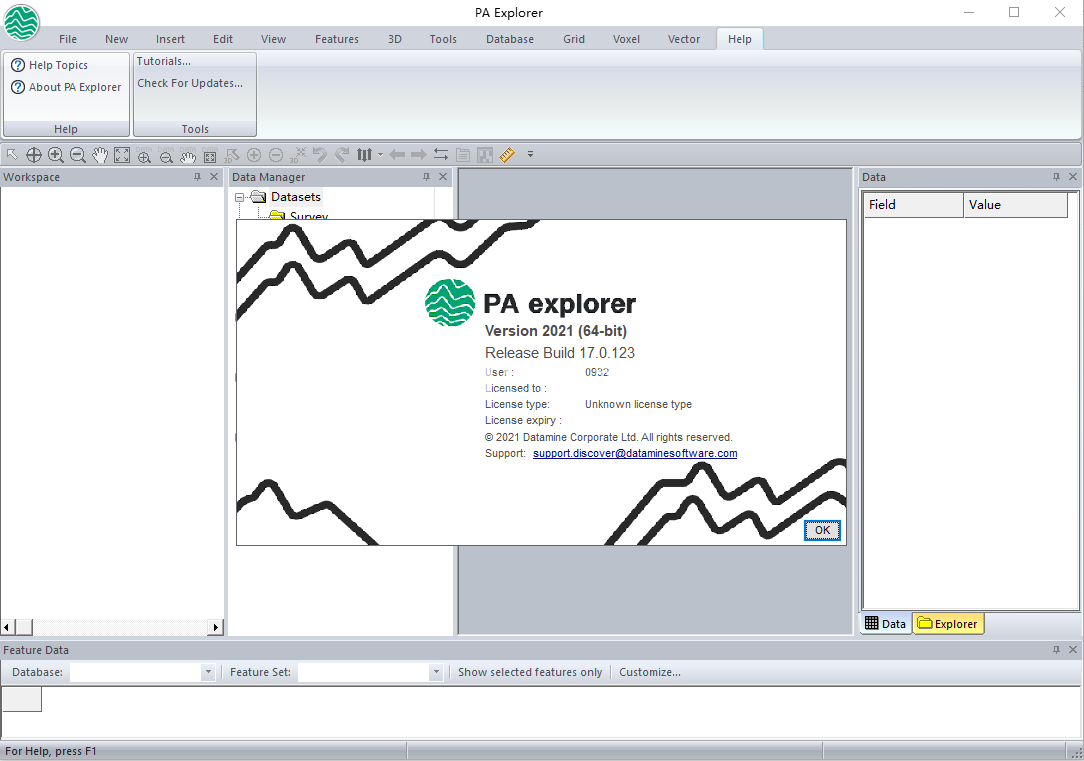1084x761 pixels.
Task: Switch to the Edit ribbon tab
Action: [x=223, y=39]
